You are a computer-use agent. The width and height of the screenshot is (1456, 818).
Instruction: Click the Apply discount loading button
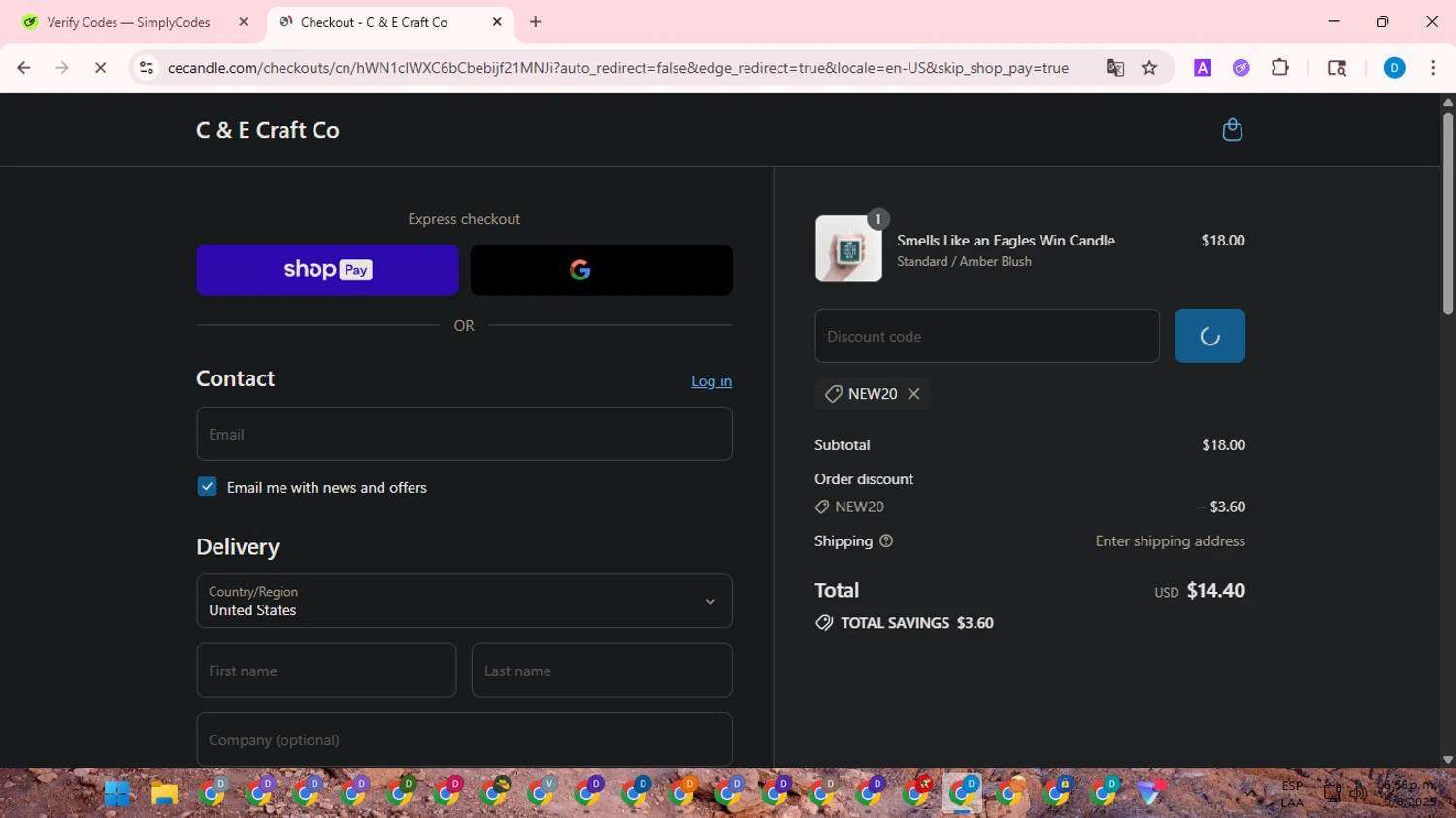click(1209, 336)
